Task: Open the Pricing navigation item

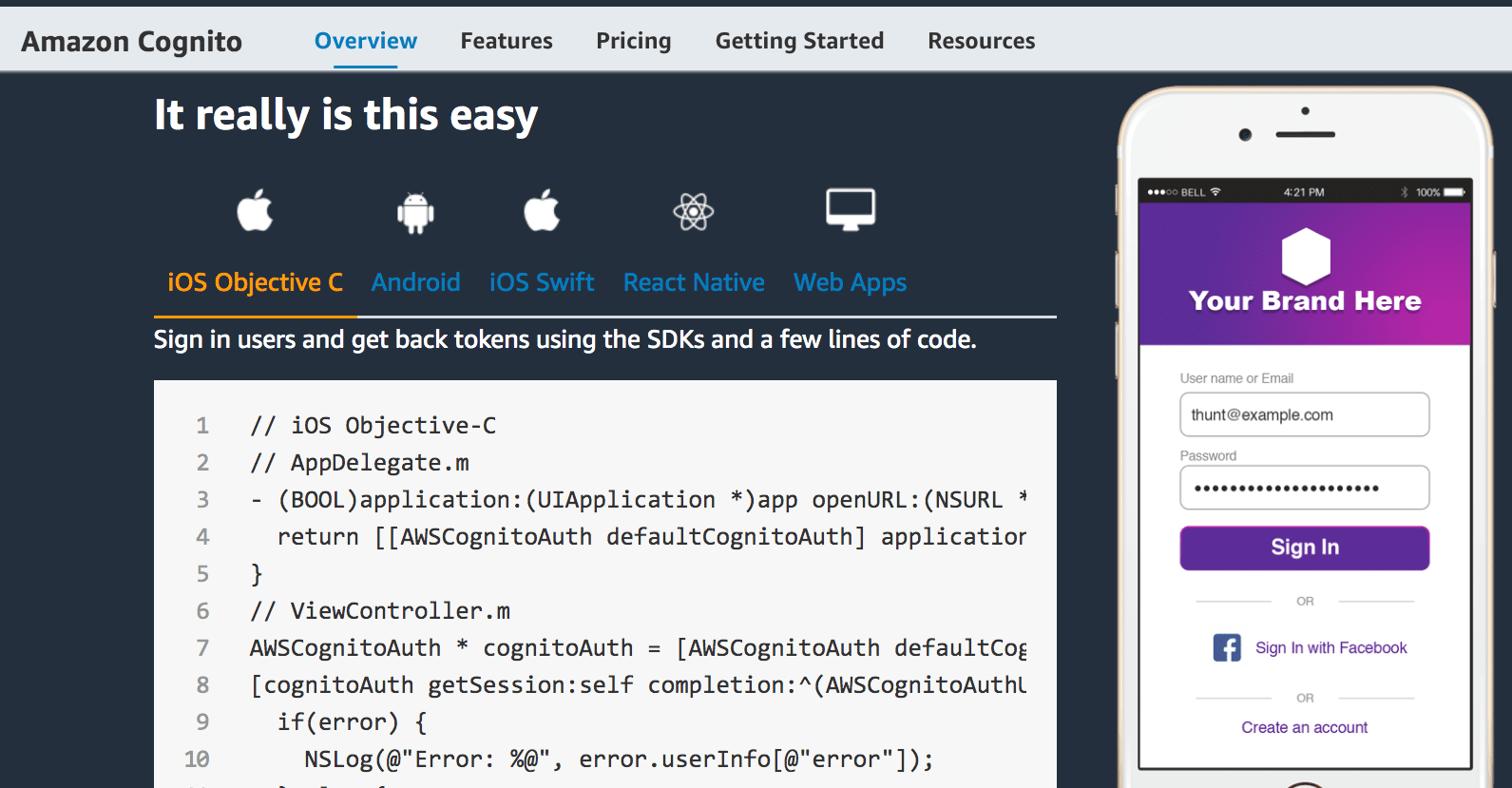Action: pyautogui.click(x=634, y=41)
